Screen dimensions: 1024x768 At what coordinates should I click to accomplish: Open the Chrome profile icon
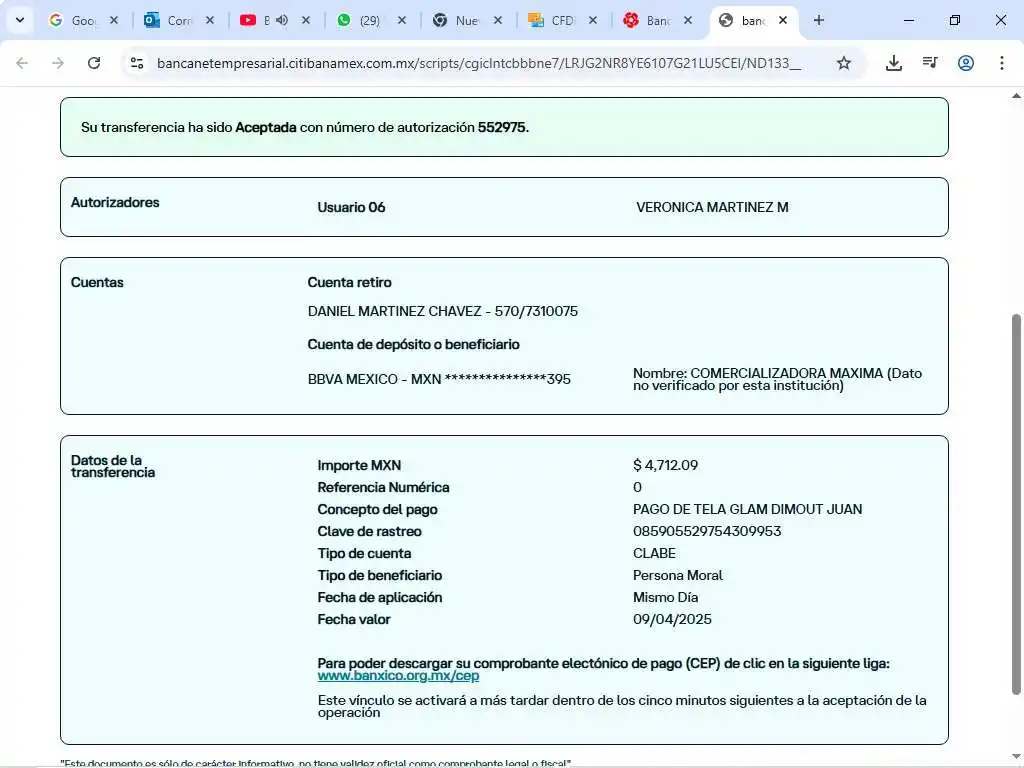click(x=966, y=63)
